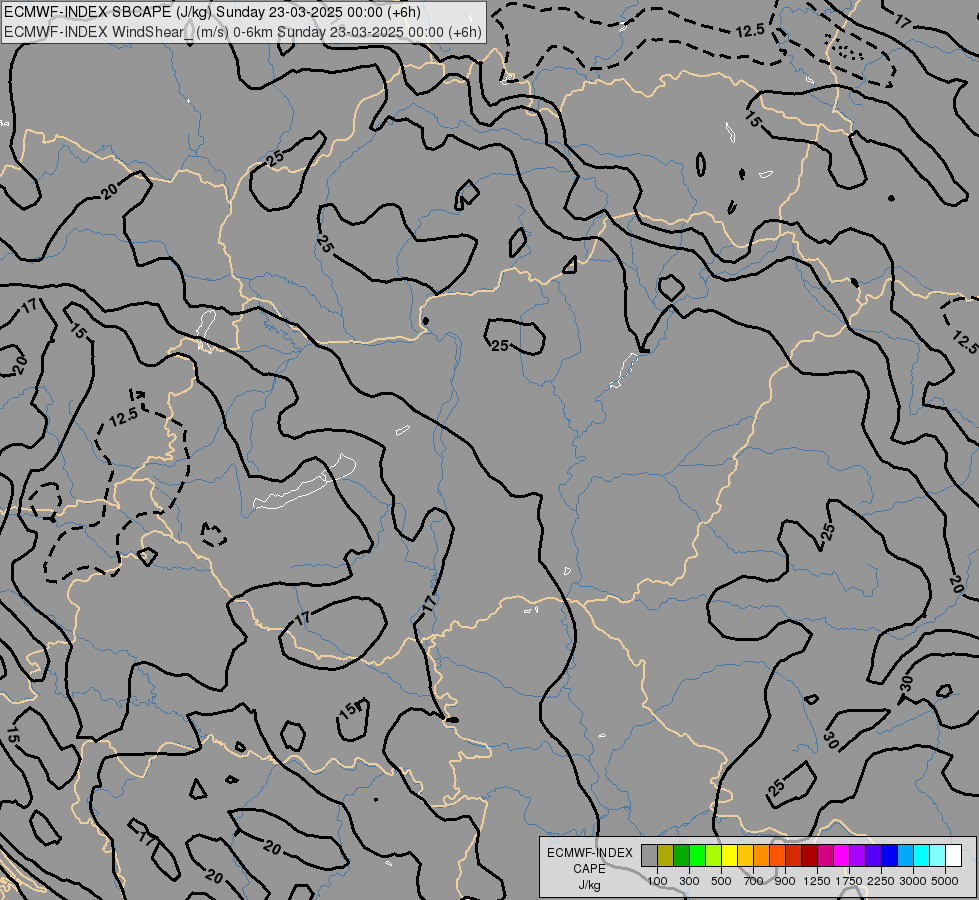Select the dark maroon swatch left of 1250

click(809, 856)
